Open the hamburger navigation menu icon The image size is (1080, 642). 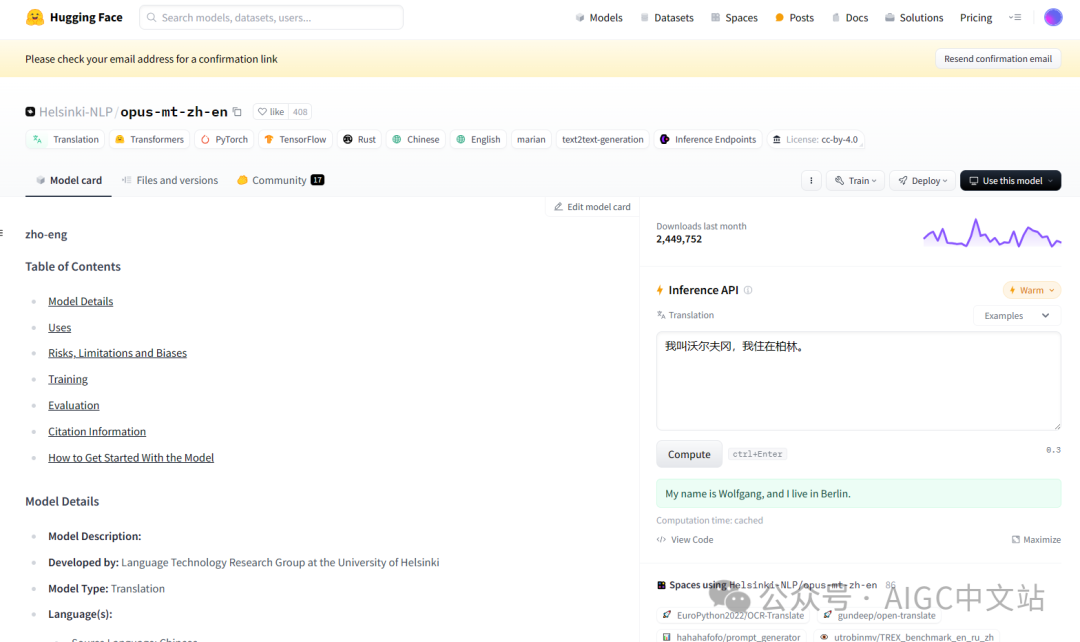[1015, 17]
